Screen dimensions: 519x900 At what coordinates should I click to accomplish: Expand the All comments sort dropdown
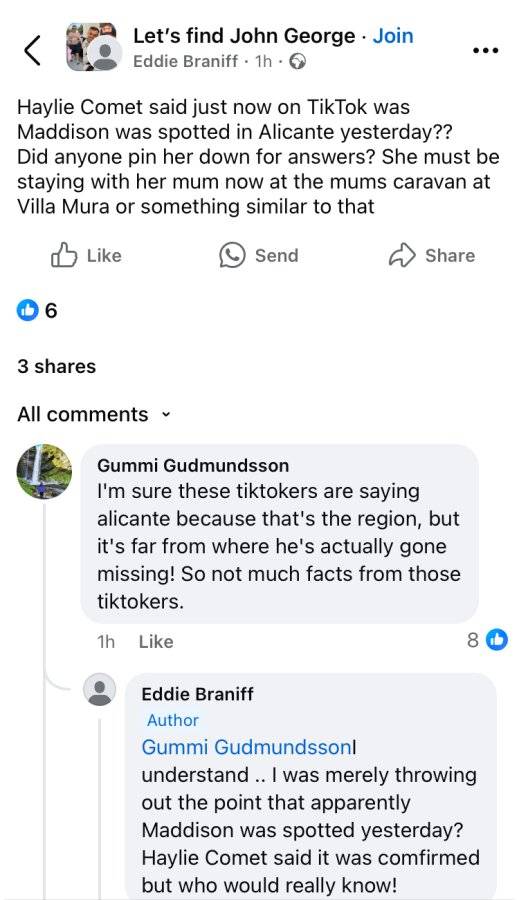point(94,414)
